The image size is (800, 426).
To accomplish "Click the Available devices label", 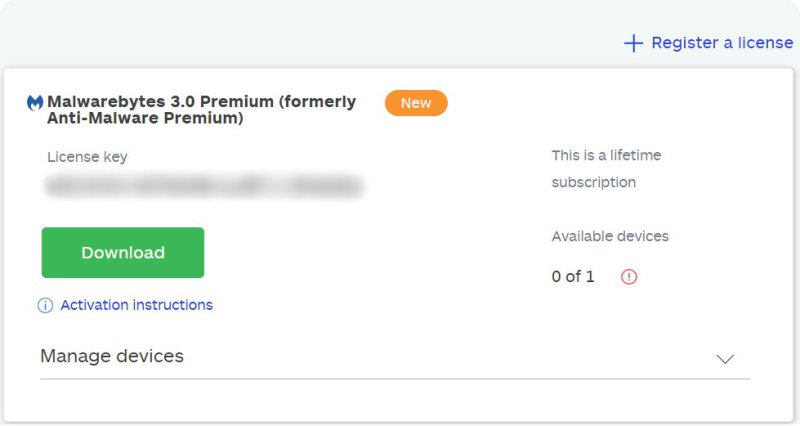I will pyautogui.click(x=610, y=237).
